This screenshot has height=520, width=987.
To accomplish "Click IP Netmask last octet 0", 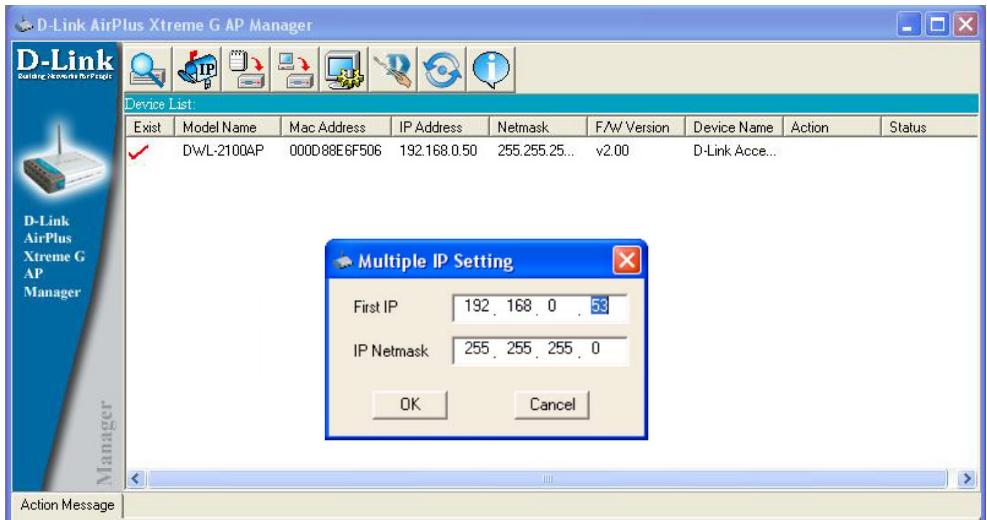I will tap(595, 349).
